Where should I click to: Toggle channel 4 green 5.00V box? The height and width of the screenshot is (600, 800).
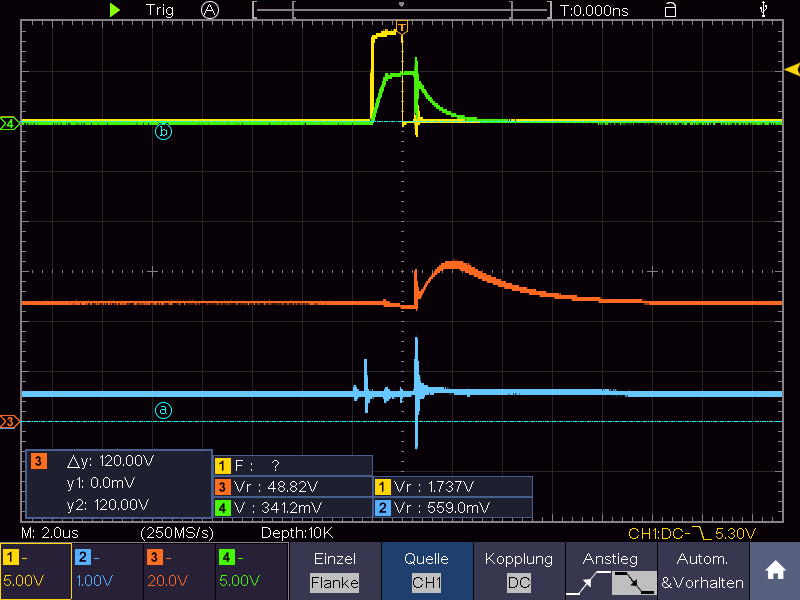click(252, 570)
